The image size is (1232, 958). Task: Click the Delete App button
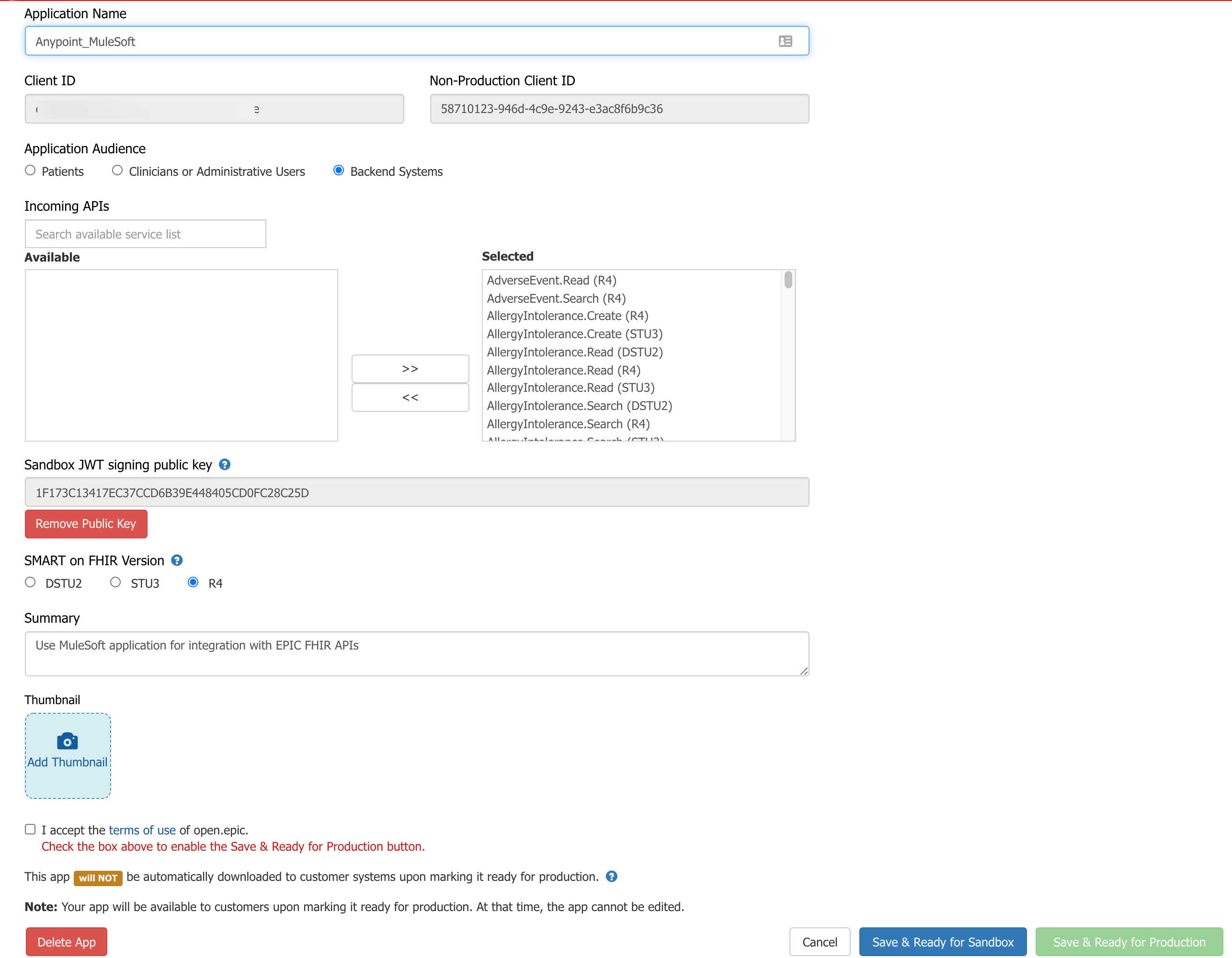coord(67,942)
